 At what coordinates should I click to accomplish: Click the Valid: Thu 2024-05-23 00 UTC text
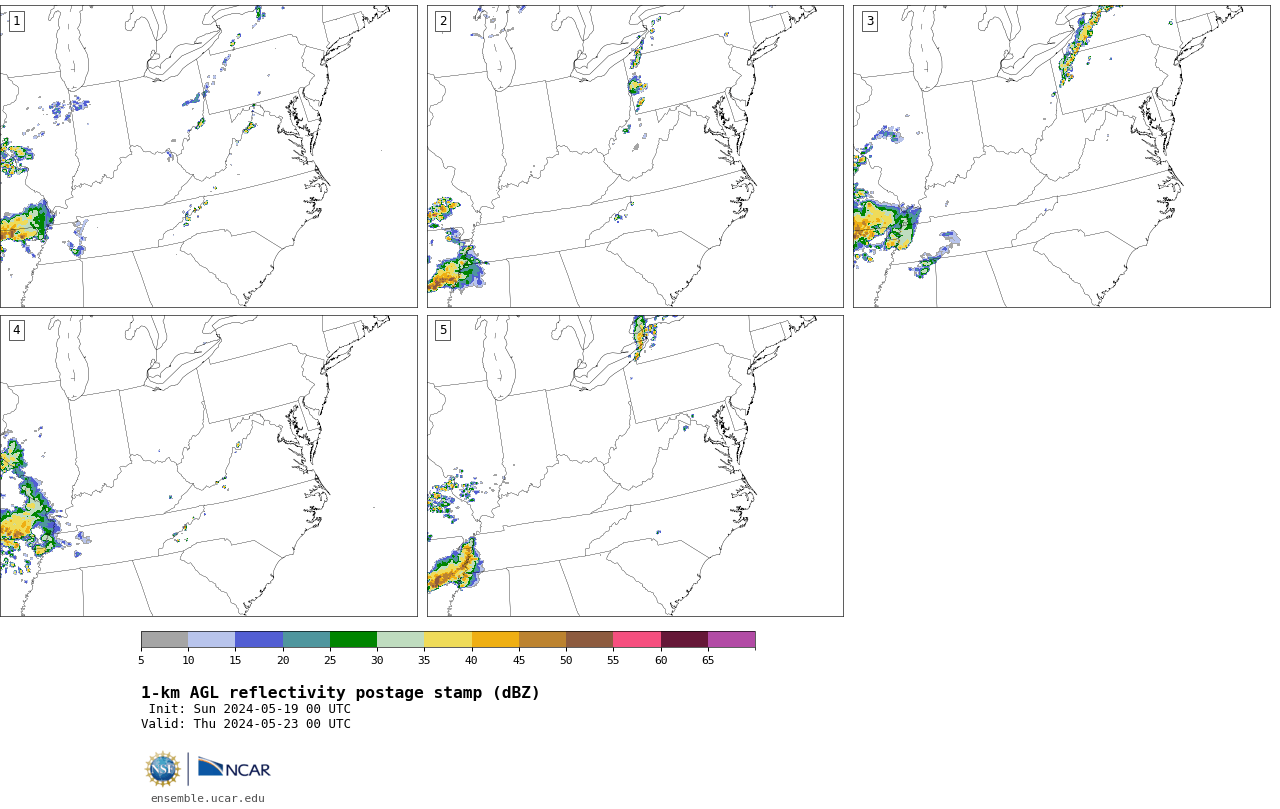tap(246, 724)
